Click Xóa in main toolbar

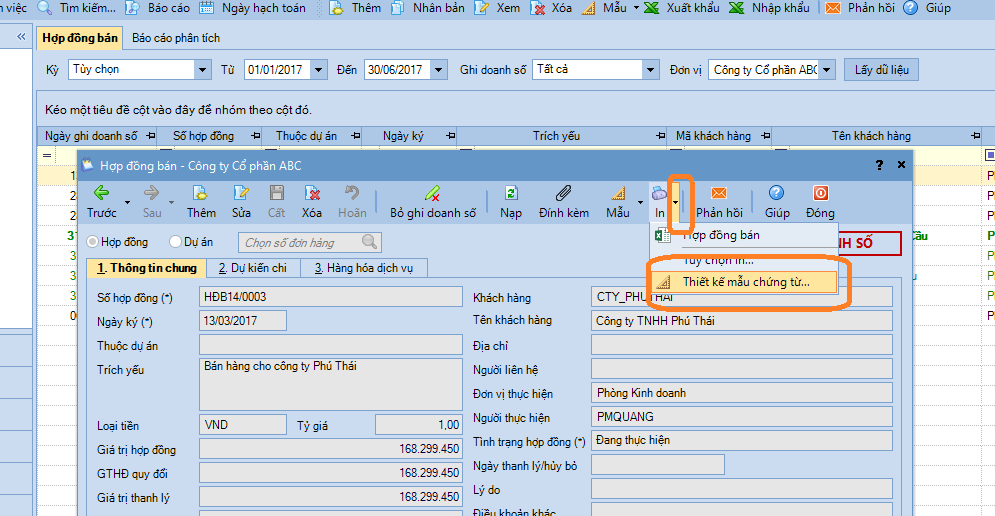551,8
